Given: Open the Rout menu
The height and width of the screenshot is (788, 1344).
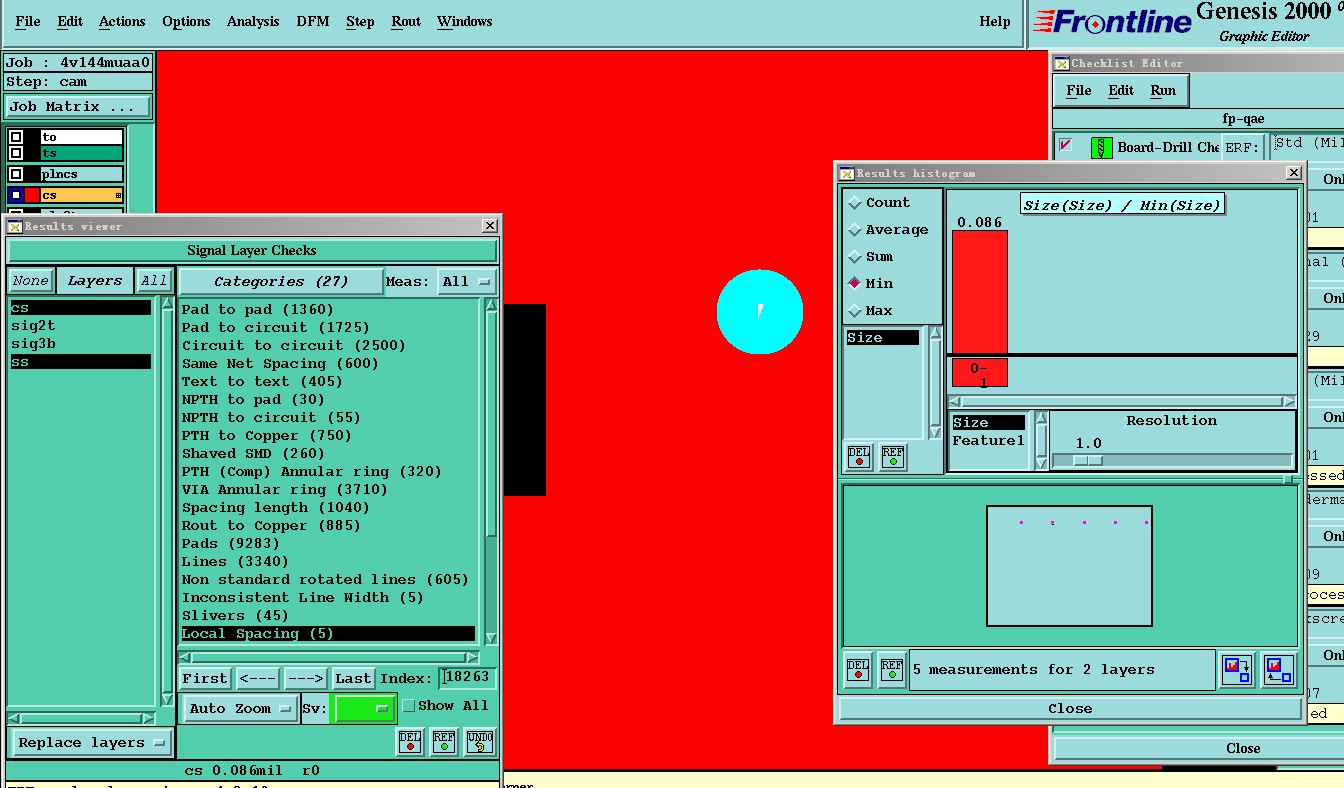Looking at the screenshot, I should tap(406, 21).
